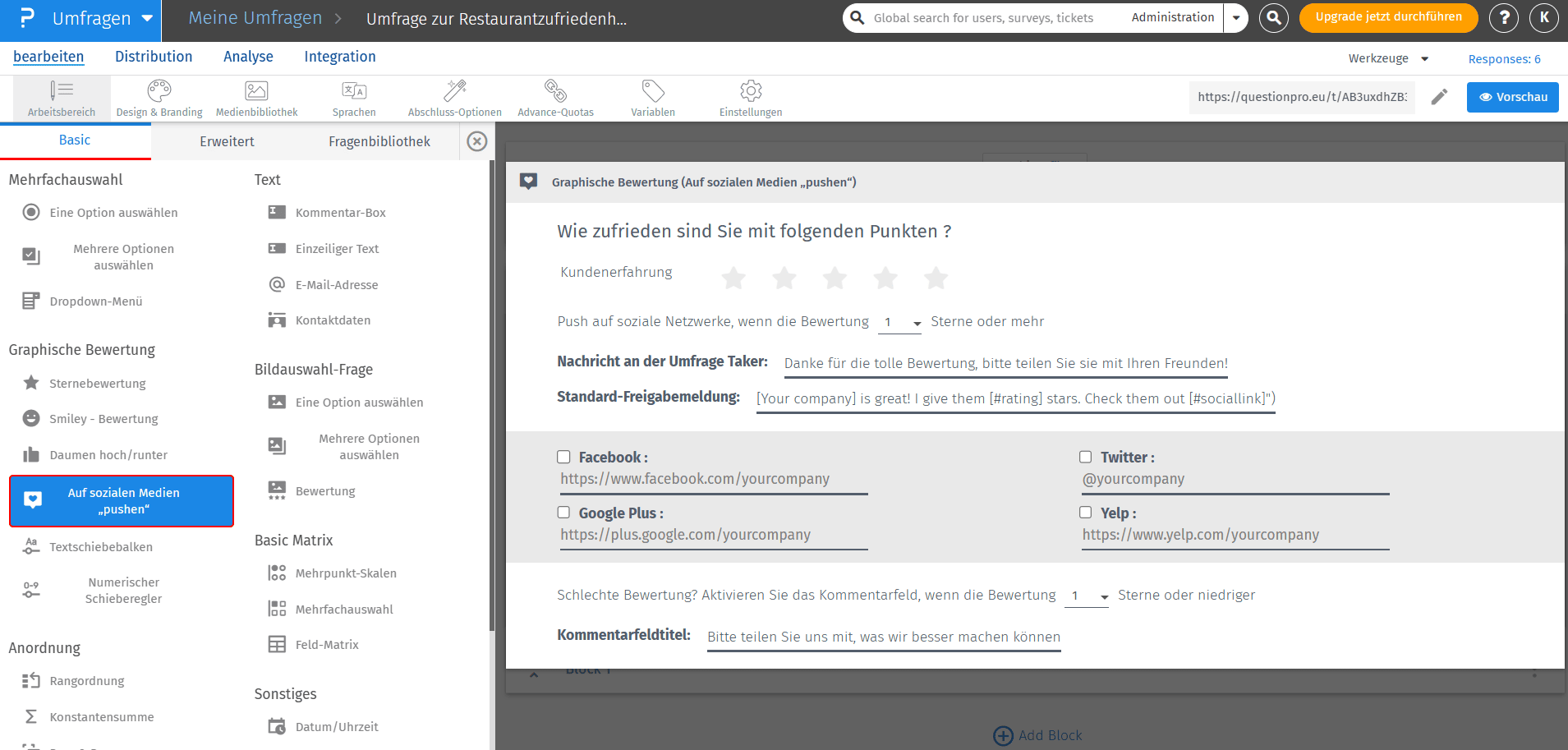This screenshot has width=1568, height=750.
Task: Add a Numerischer Schieberegler question
Action: (x=92, y=591)
